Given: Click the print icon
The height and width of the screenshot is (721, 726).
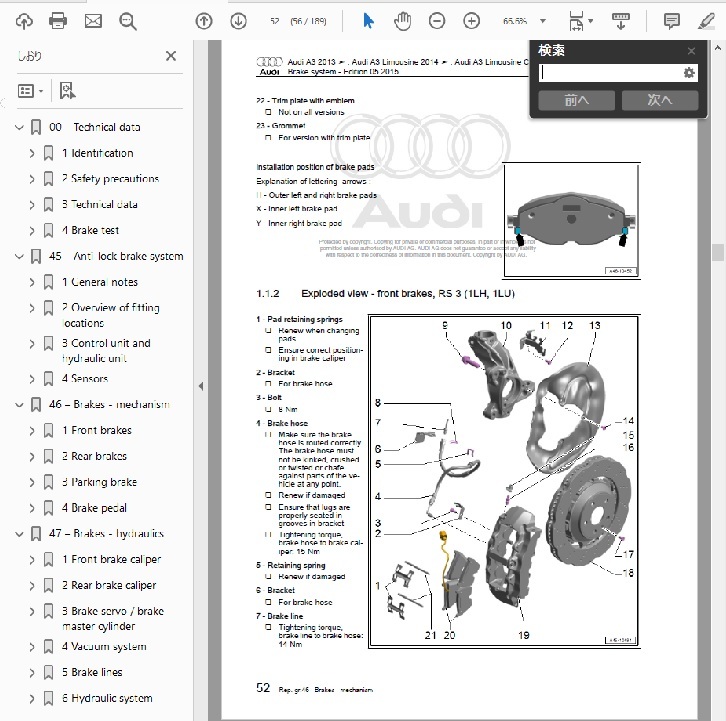Looking at the screenshot, I should click(x=58, y=21).
